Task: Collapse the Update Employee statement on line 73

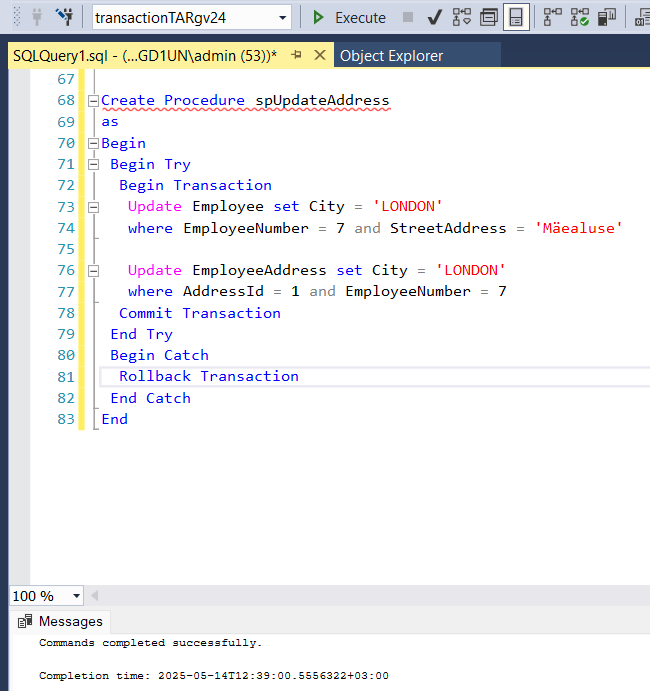Action: pyautogui.click(x=93, y=207)
